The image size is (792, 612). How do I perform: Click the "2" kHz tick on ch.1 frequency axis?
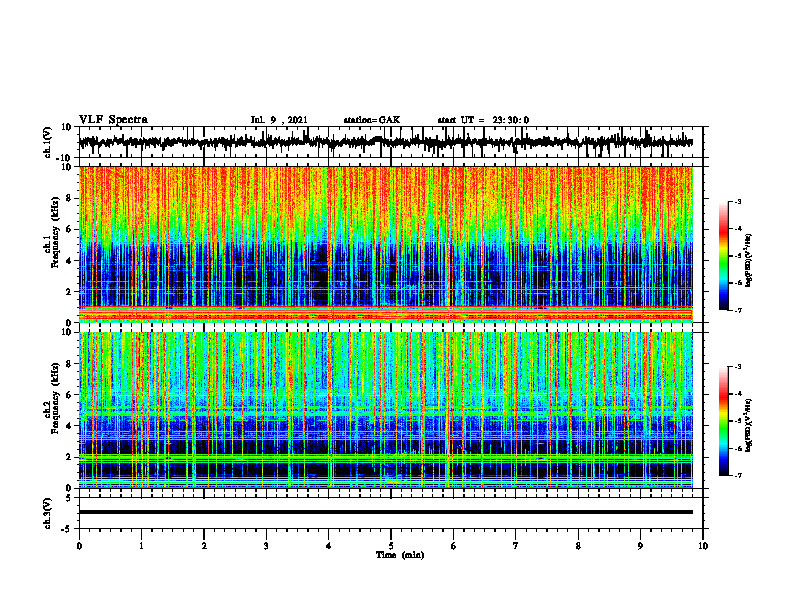pos(70,291)
